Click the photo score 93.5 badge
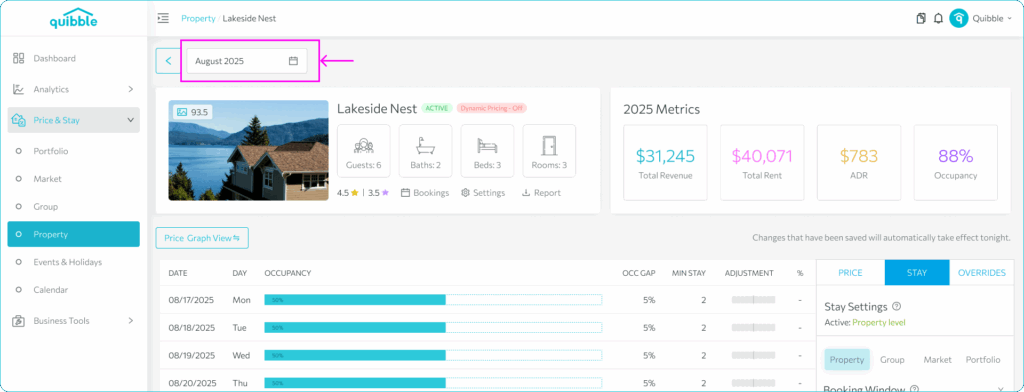This screenshot has height=392, width=1024. point(193,112)
